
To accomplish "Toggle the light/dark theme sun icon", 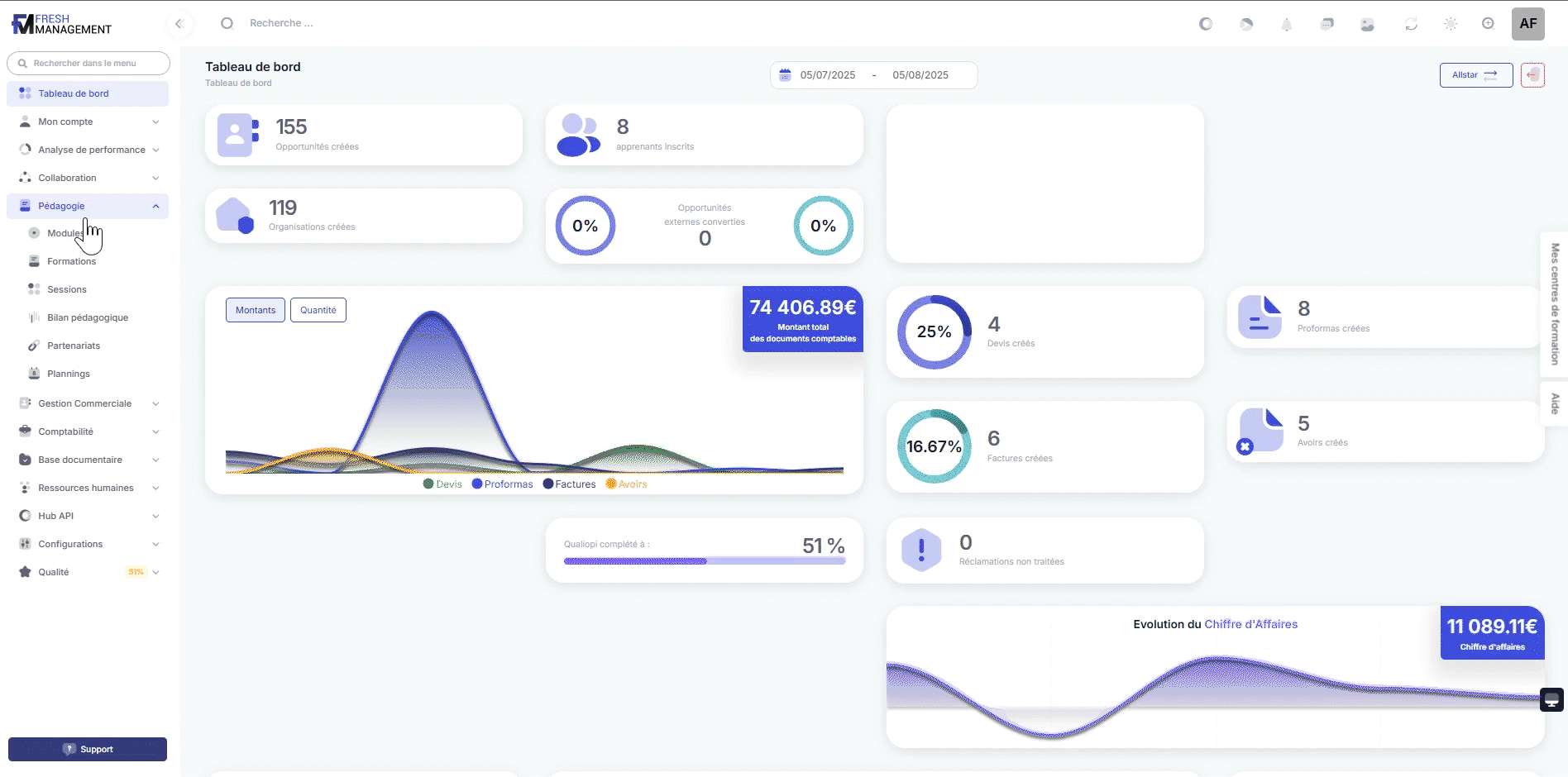I will point(1450,24).
